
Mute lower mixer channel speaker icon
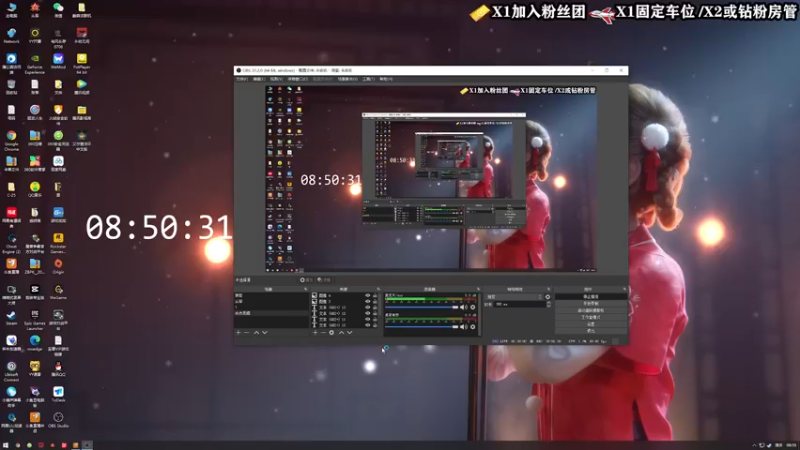click(x=463, y=327)
